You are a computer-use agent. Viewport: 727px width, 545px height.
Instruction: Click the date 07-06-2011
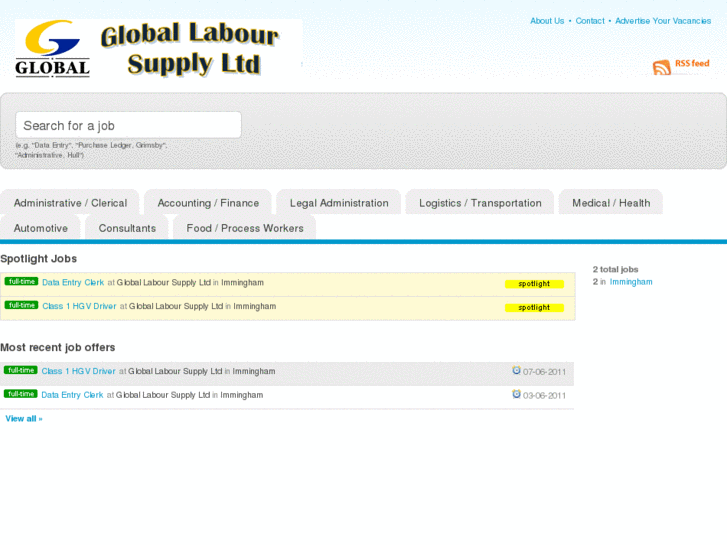544,372
